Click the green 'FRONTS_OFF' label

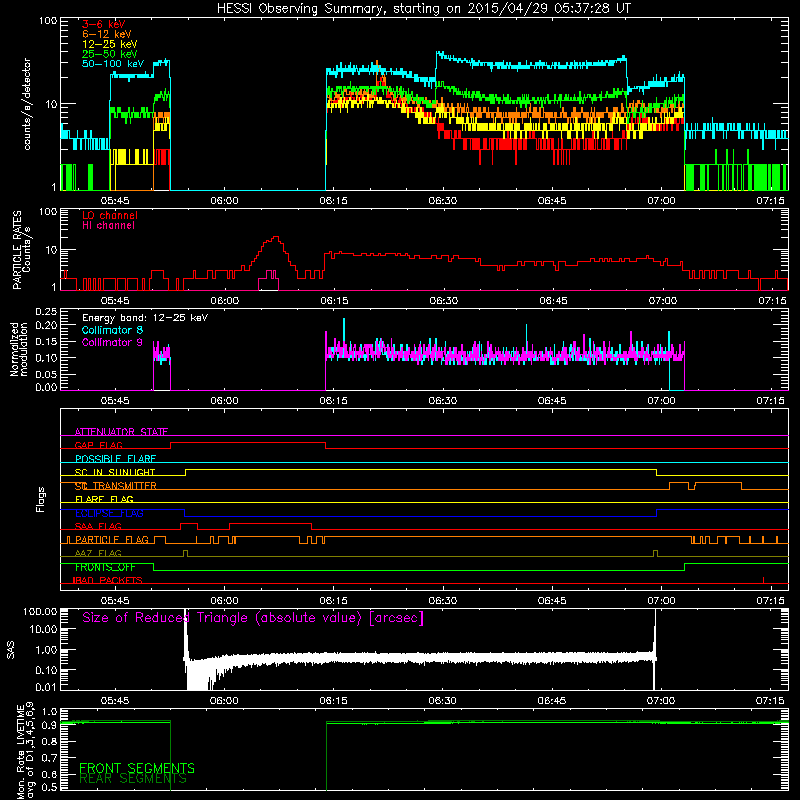click(105, 567)
